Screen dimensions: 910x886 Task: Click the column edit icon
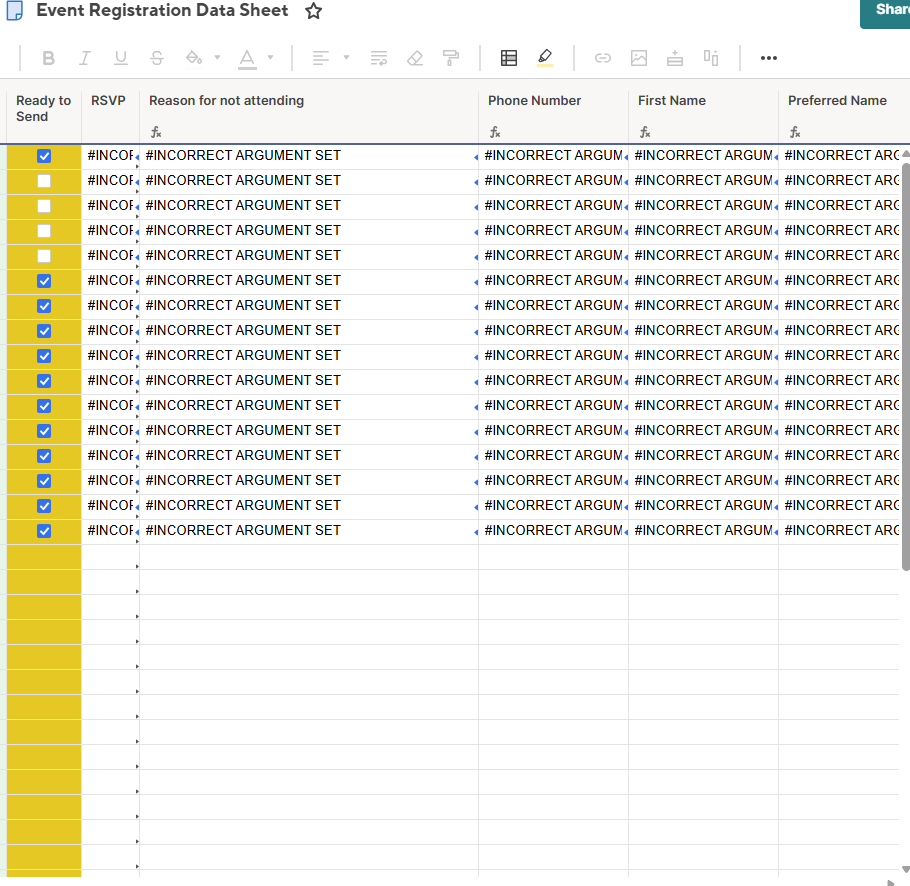click(x=711, y=58)
